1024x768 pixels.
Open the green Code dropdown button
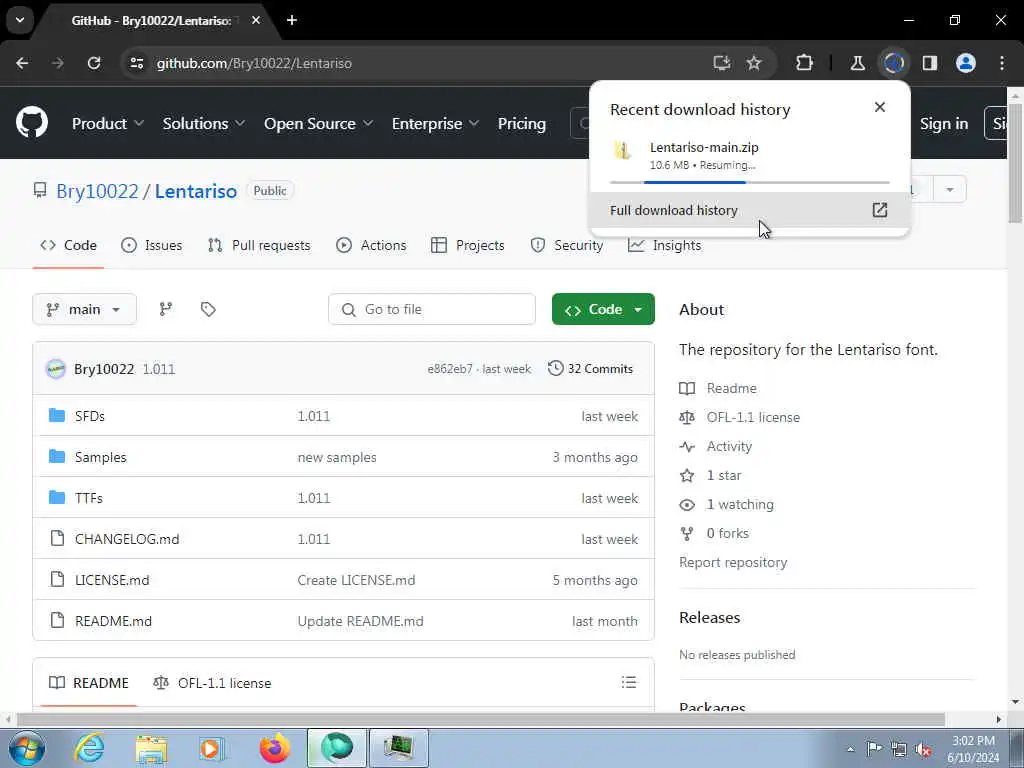[x=603, y=310]
